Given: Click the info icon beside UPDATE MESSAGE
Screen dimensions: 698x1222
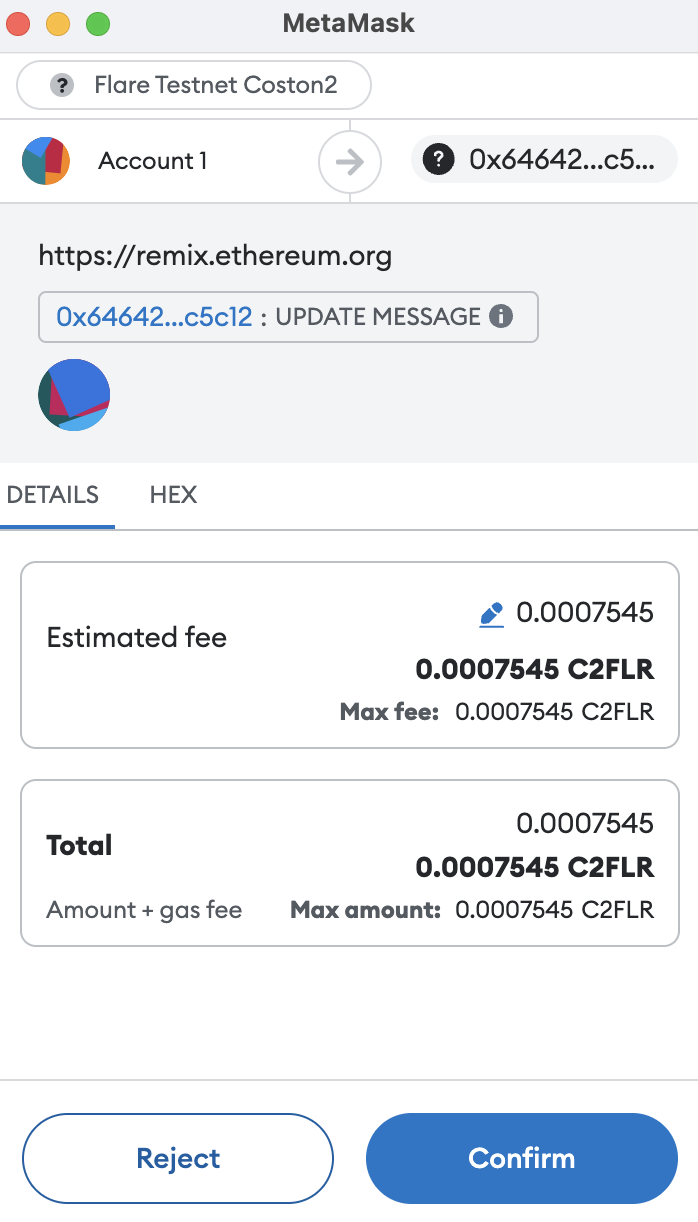Looking at the screenshot, I should [x=501, y=317].
